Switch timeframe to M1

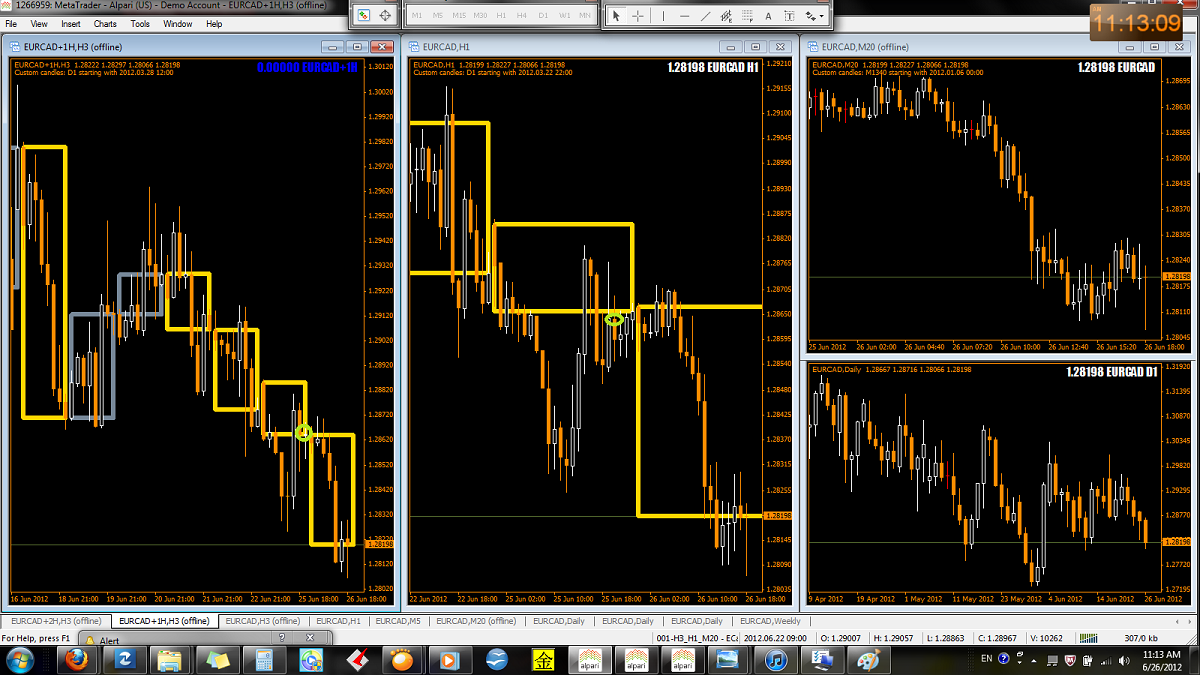[x=417, y=16]
